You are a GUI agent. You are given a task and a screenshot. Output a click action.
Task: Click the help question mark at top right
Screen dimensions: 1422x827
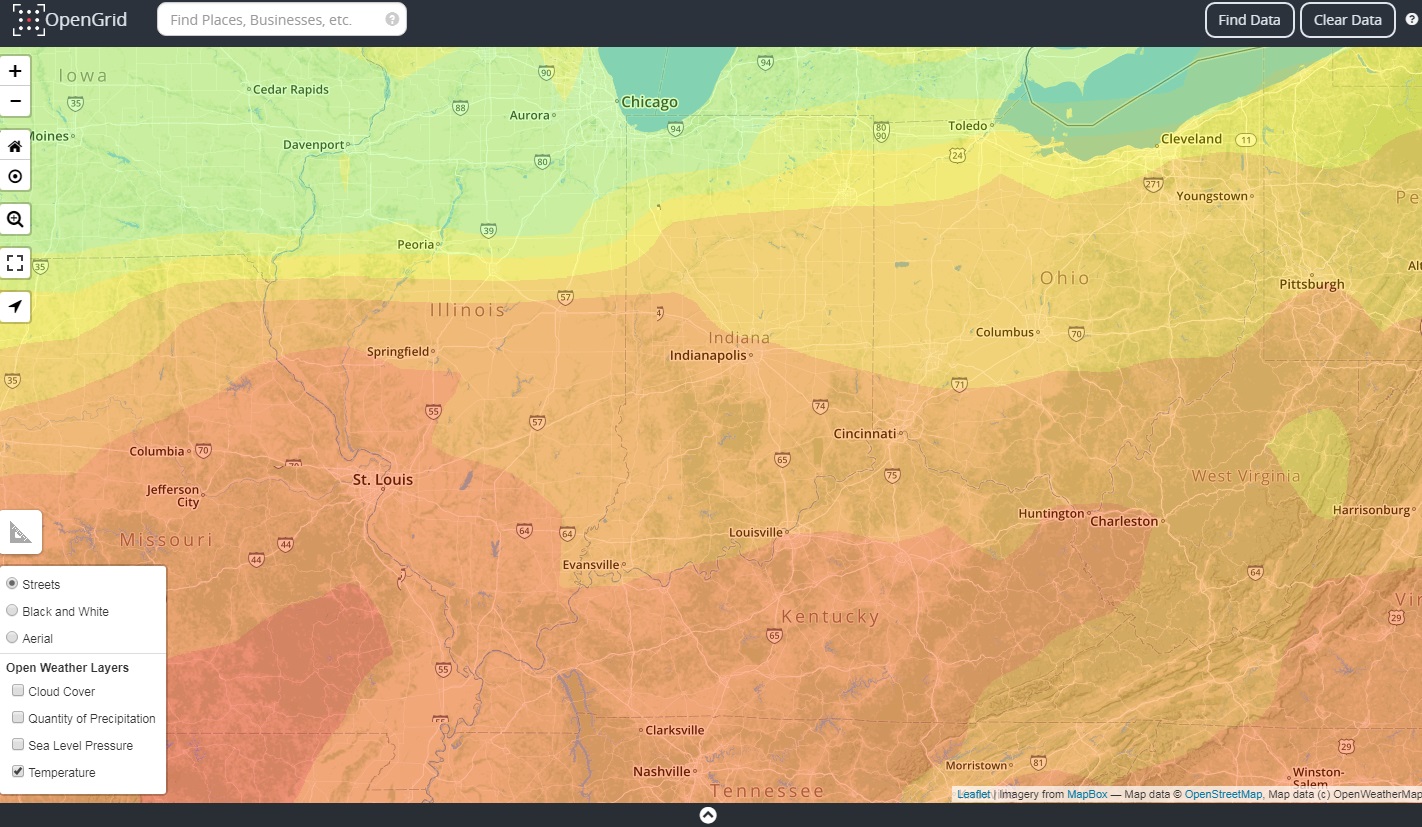point(1411,19)
